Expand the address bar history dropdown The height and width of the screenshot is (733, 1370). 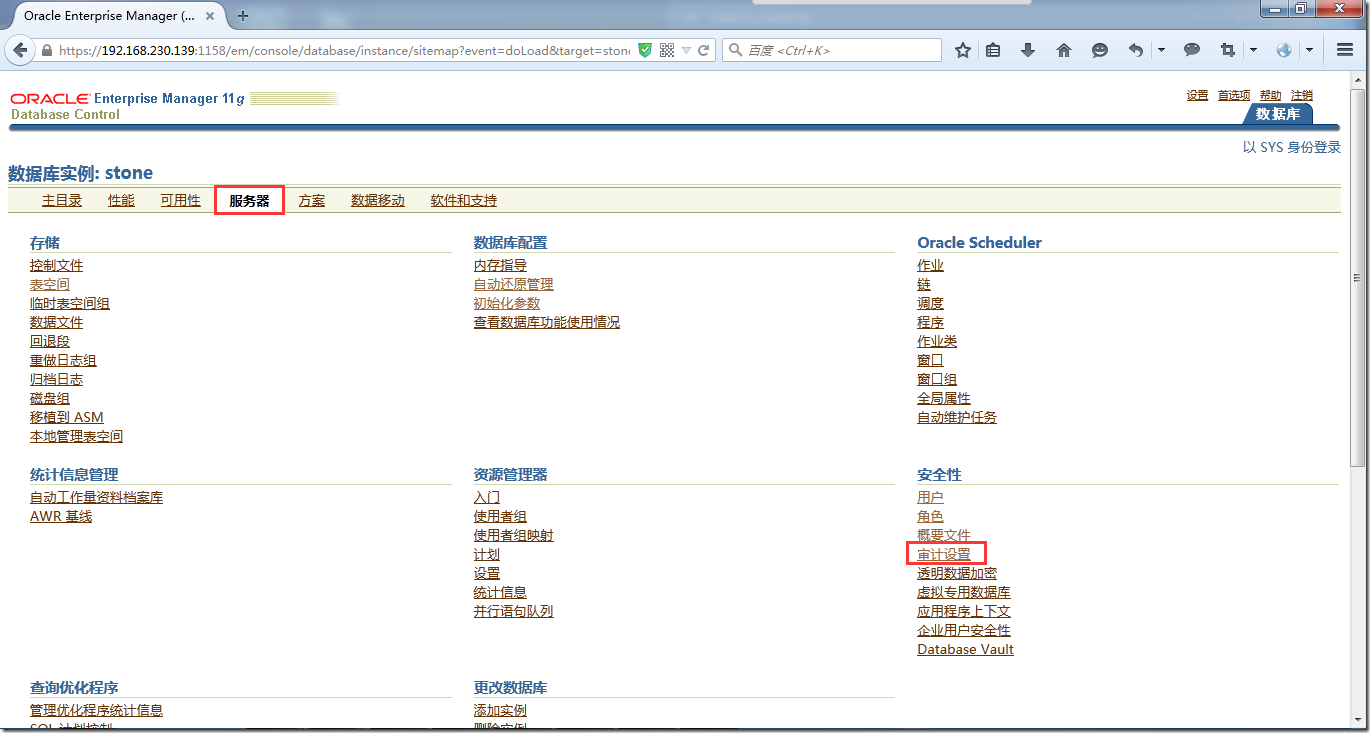point(687,50)
